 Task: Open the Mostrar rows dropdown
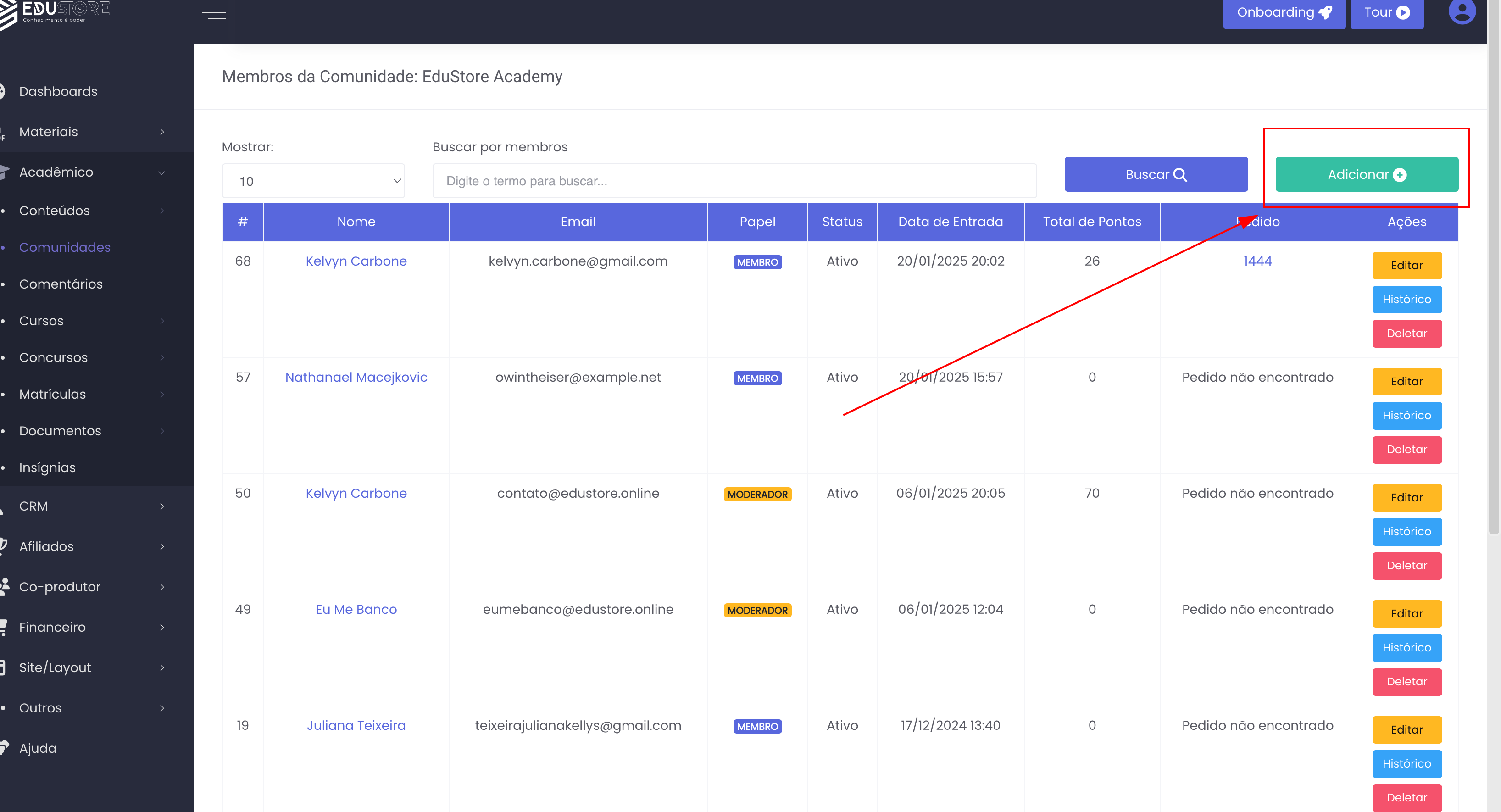click(313, 181)
